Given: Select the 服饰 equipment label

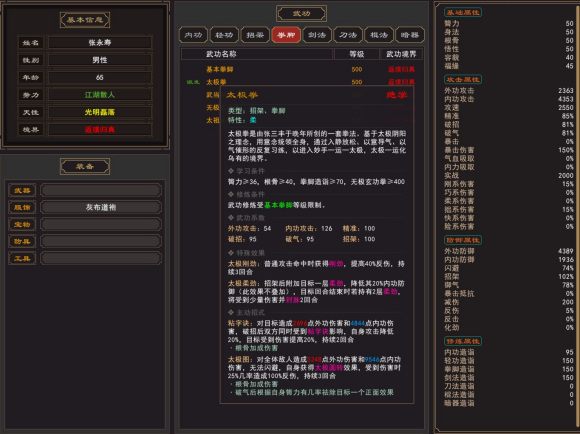Looking at the screenshot, I should (x=22, y=208).
